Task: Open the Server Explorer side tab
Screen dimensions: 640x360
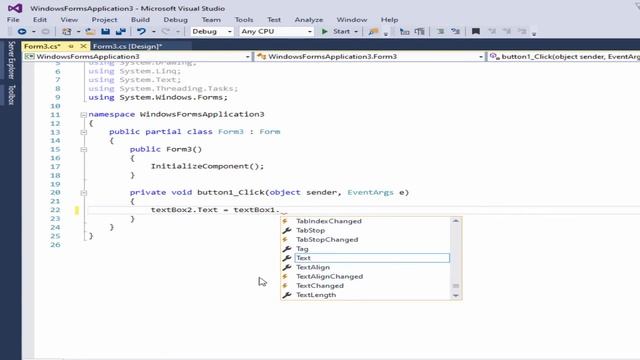Action: (11, 60)
